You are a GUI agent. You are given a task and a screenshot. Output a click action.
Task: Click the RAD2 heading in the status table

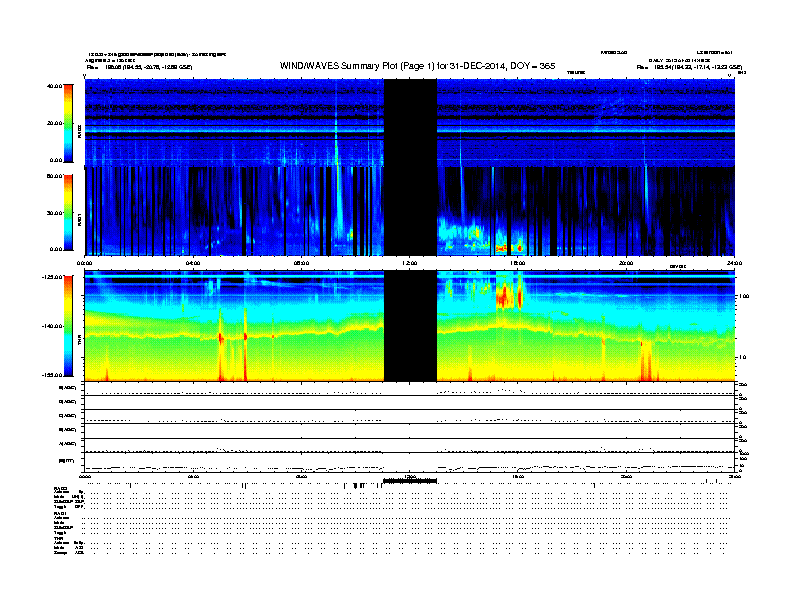[60, 488]
